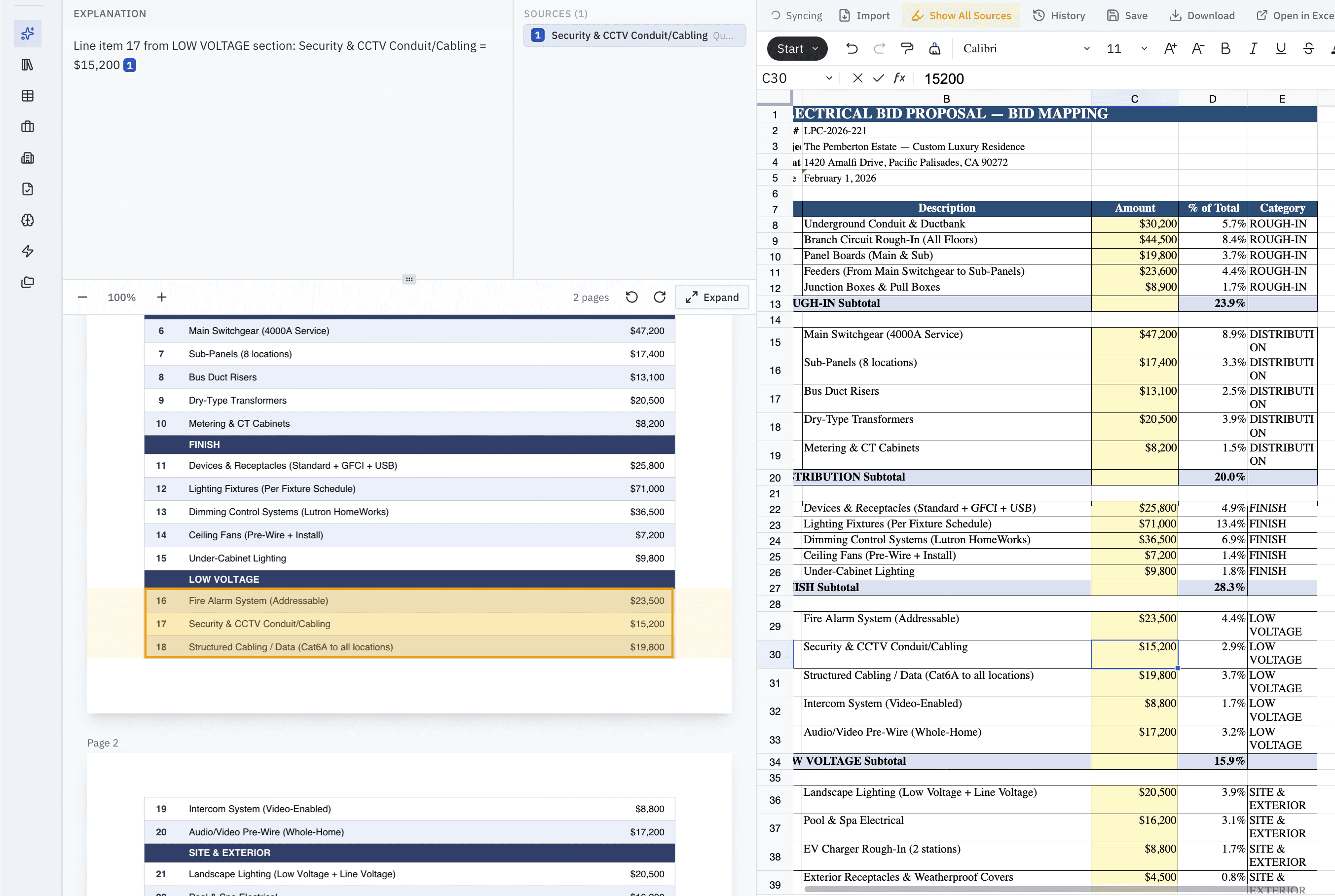Viewport: 1335px width, 896px height.
Task: Open the font size 11 dropdown
Action: coord(1126,48)
